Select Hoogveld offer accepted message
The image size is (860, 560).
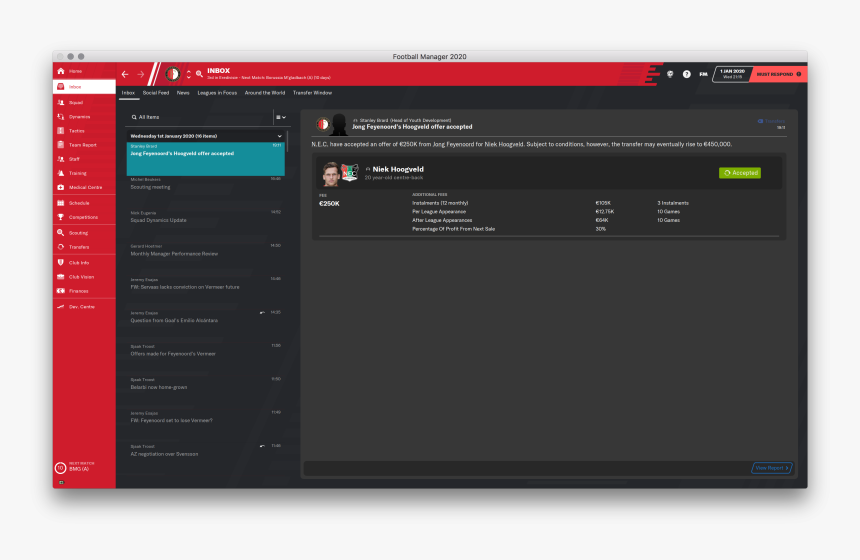[206, 159]
